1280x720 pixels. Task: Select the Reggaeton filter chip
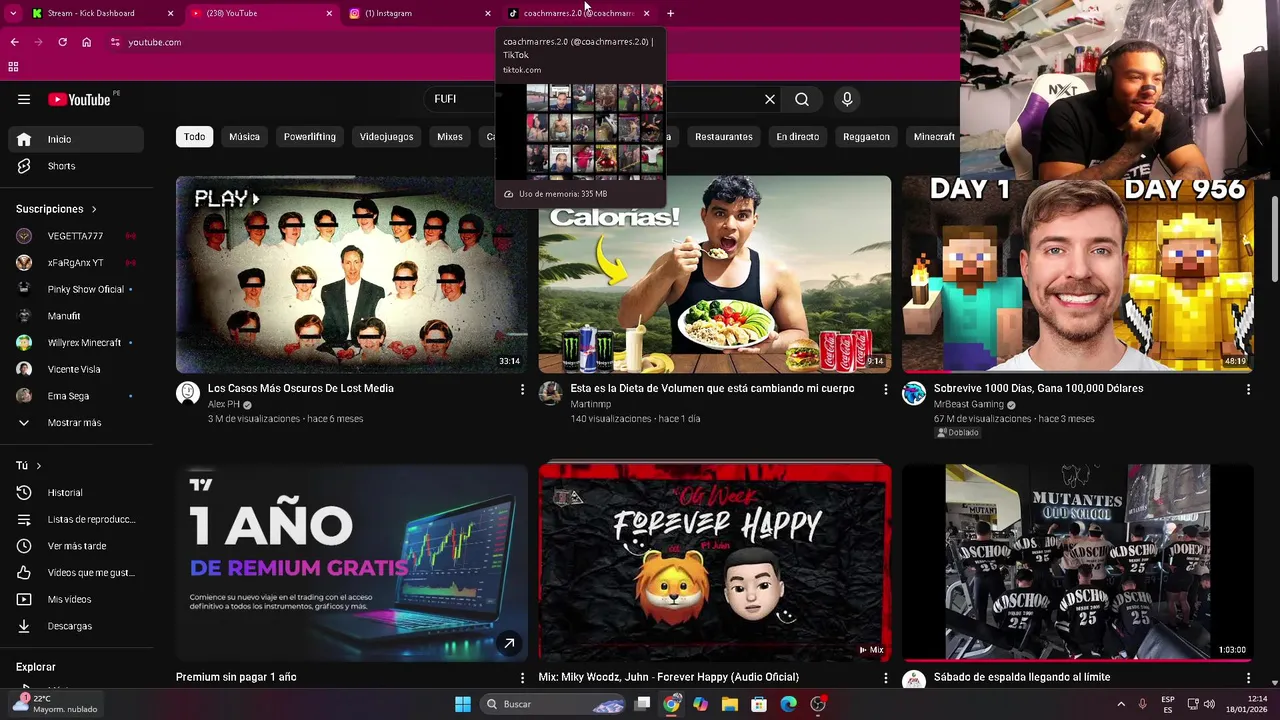click(x=866, y=137)
